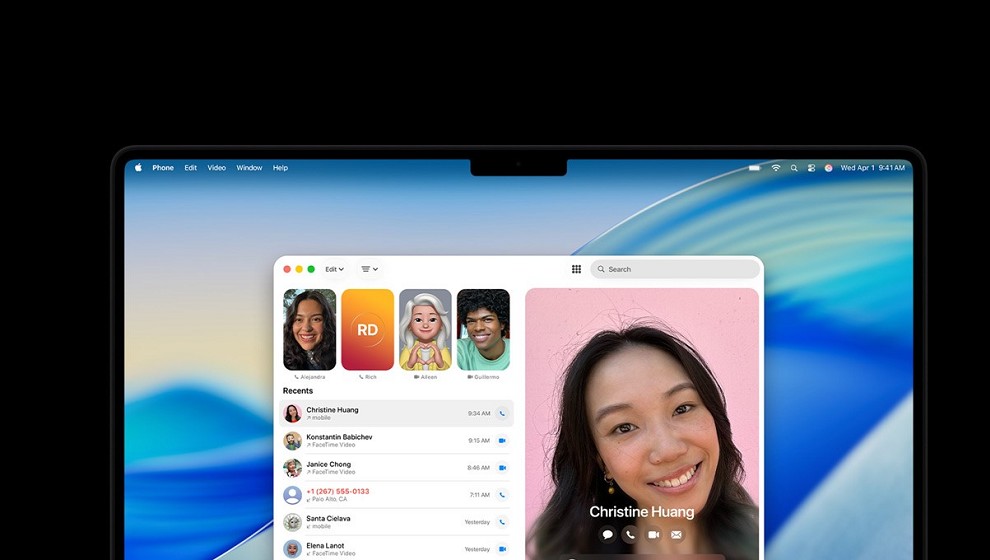Click Santa Cielava avatar

(292, 522)
